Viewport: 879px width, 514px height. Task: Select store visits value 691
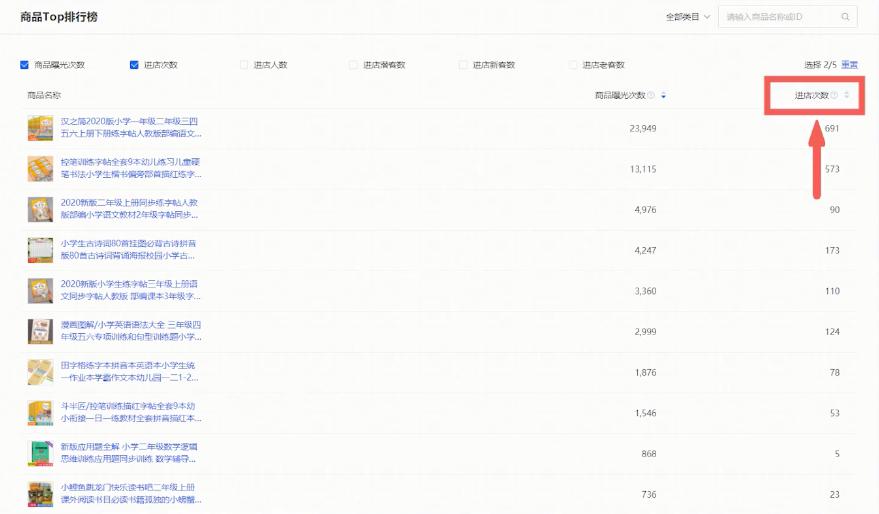tap(832, 128)
